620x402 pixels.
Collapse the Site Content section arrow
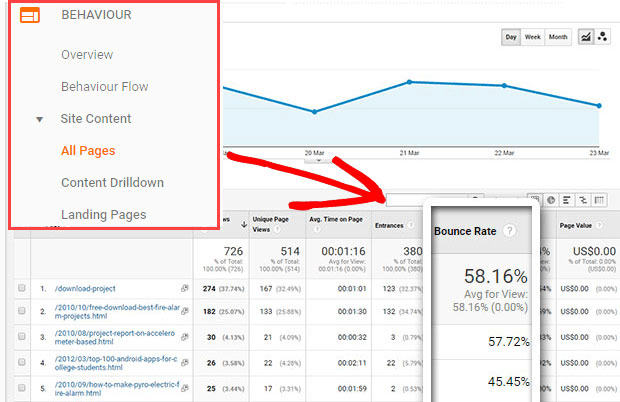[39, 119]
